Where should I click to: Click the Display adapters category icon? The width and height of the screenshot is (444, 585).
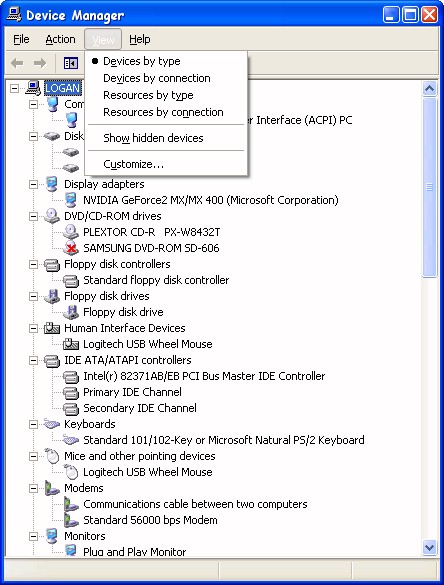point(52,184)
